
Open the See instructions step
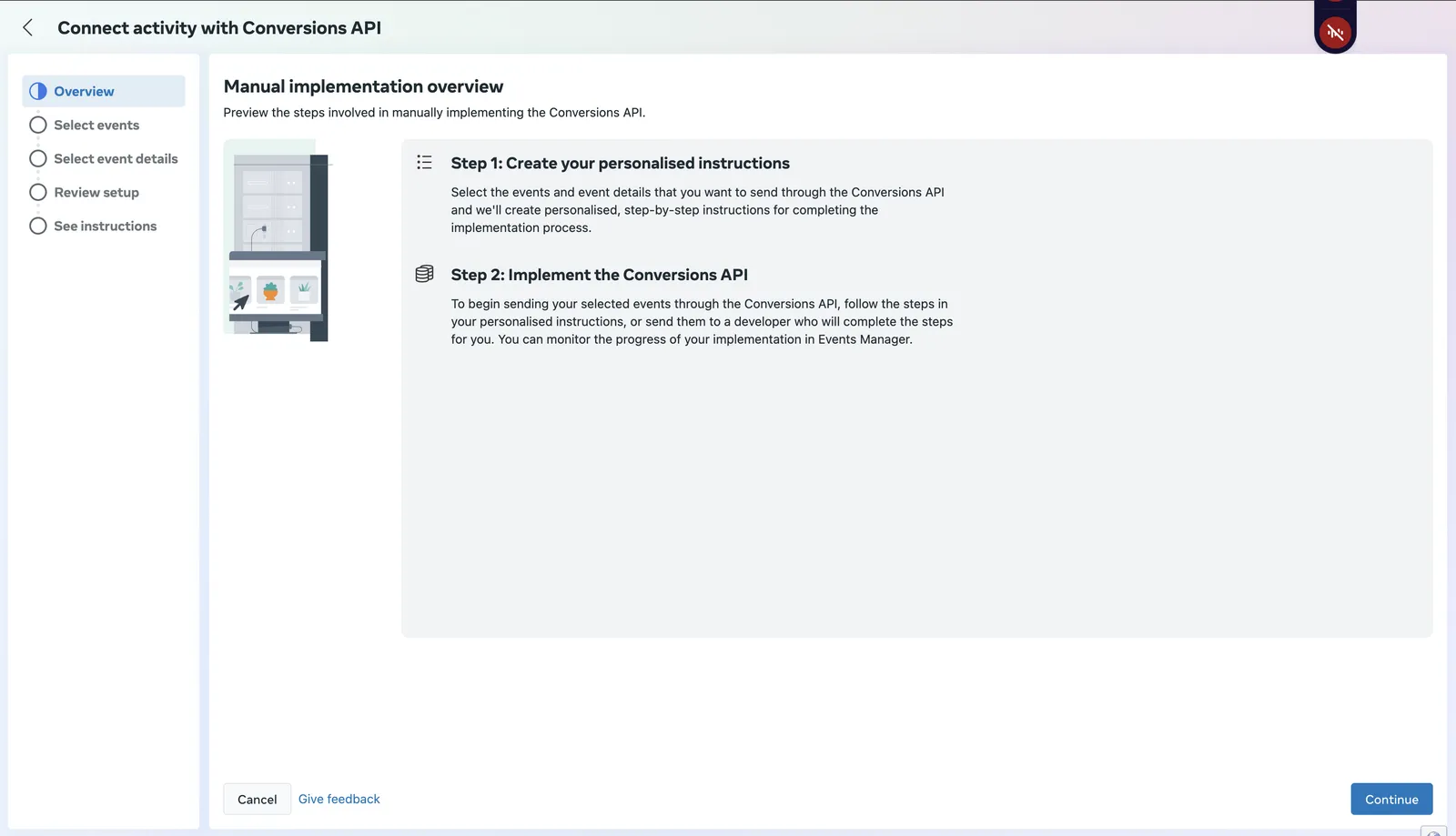tap(105, 226)
